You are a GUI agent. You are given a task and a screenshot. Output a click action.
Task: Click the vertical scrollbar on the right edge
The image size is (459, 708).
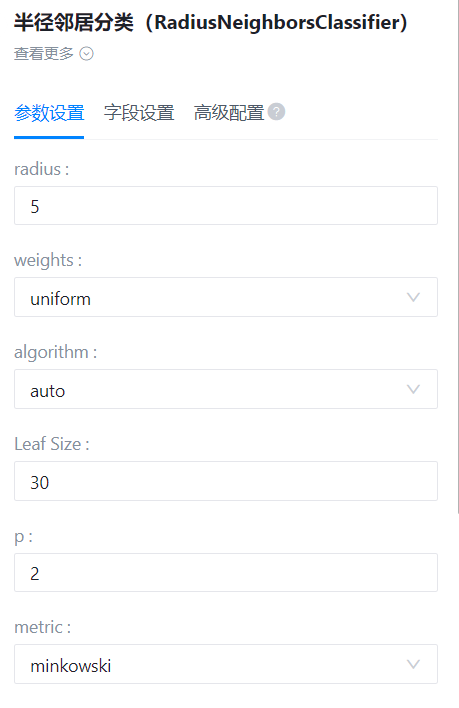pos(458,256)
